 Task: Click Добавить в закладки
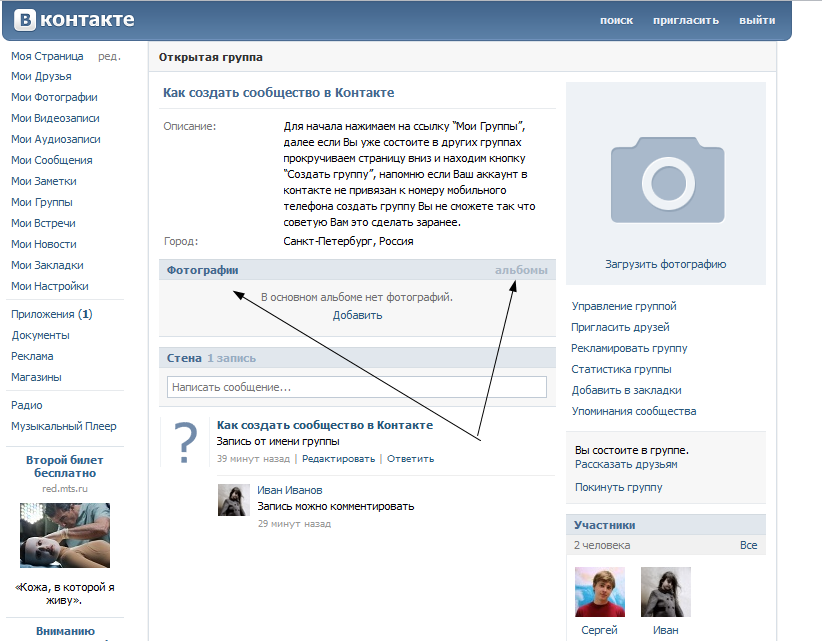(626, 390)
